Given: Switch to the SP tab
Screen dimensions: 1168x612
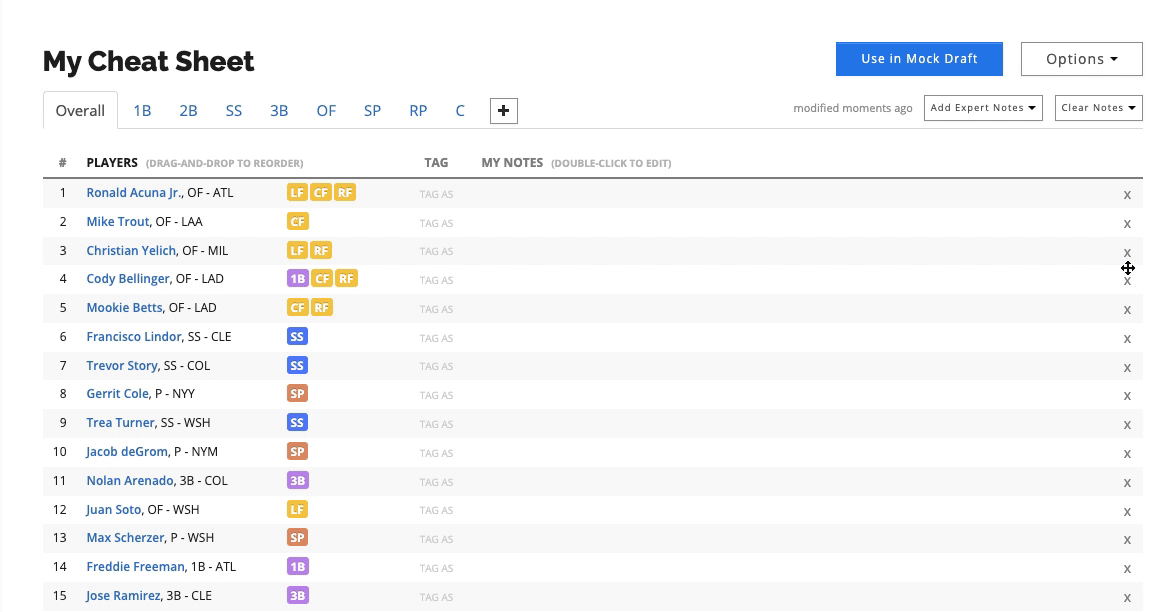Looking at the screenshot, I should pos(372,111).
